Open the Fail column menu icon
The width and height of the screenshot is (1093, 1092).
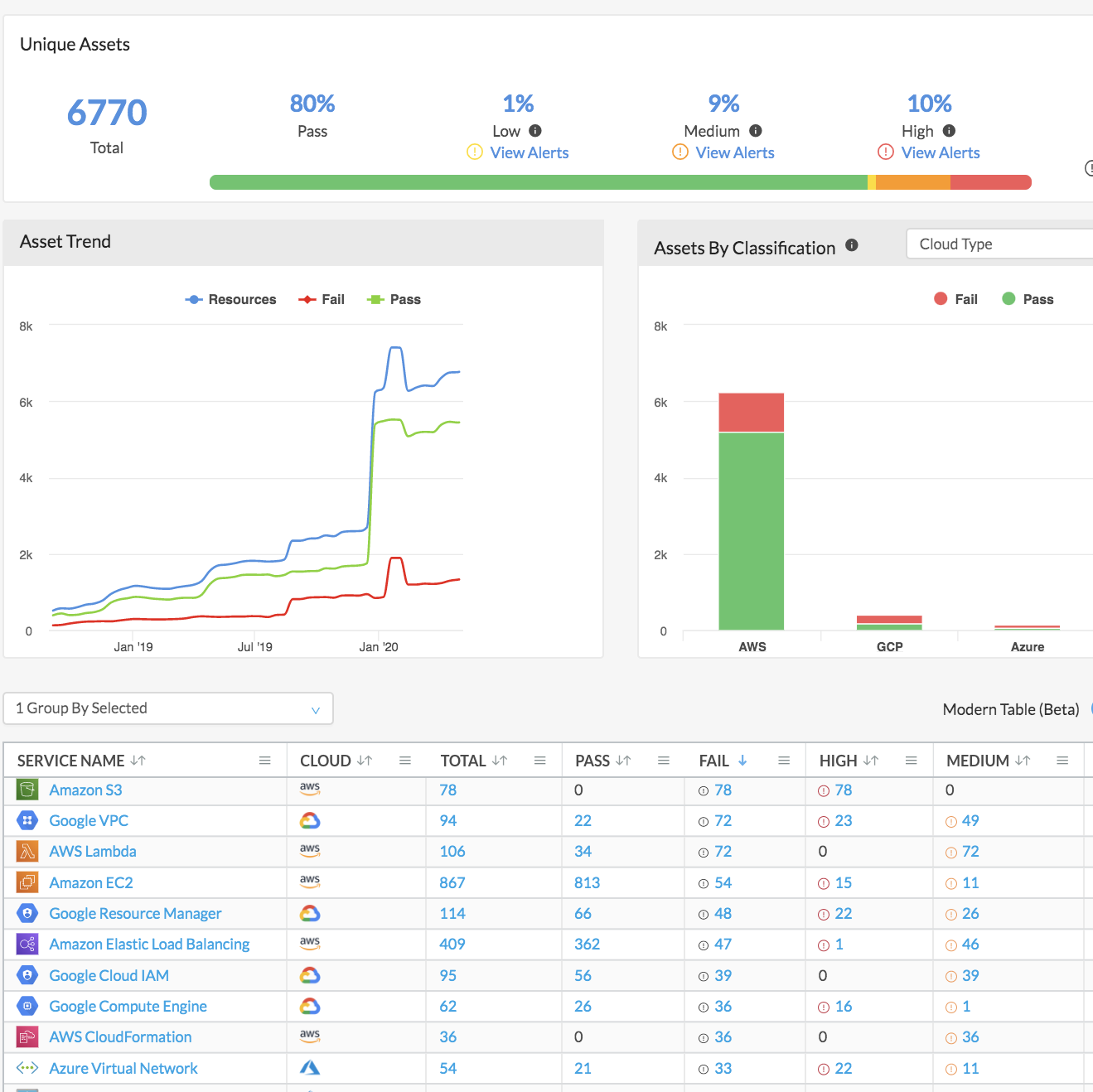(784, 761)
